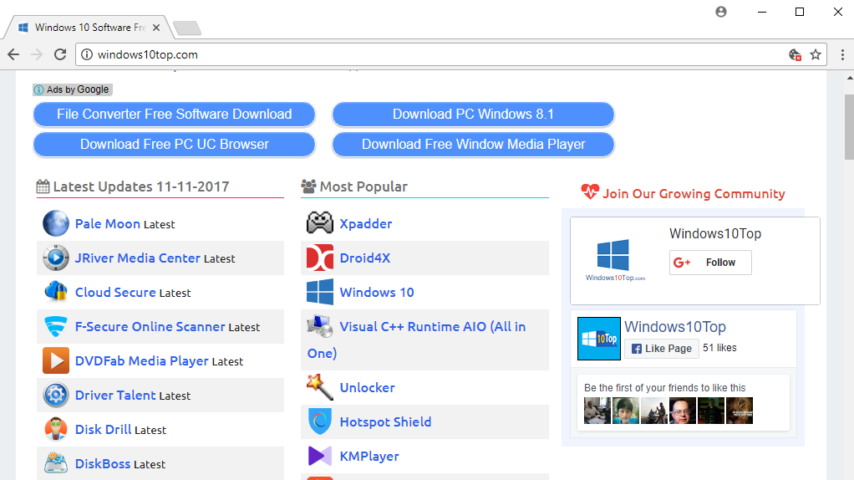The image size is (854, 480).
Task: Click the Windows10Top Facebook page thumbnail
Action: [599, 338]
